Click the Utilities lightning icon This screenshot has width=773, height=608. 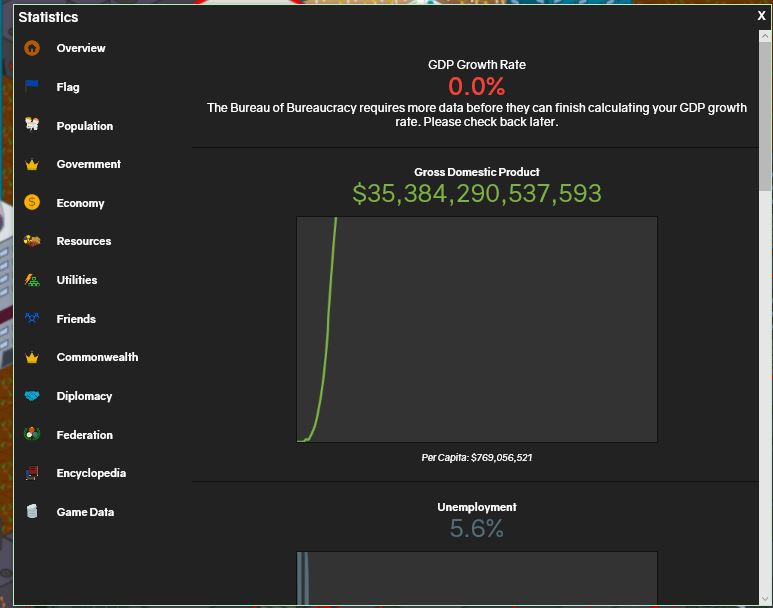[32, 280]
